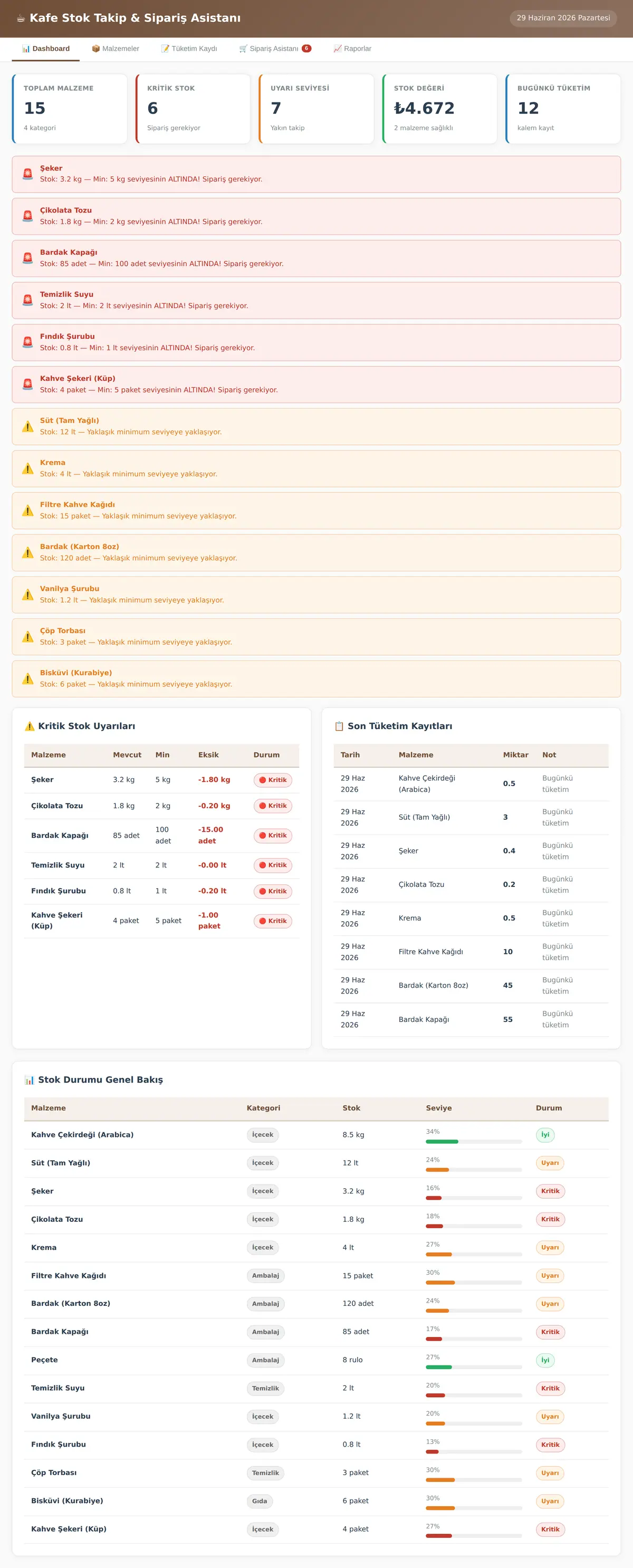Click the -15.00 adet shortage value
This screenshot has height=1568, width=633.
pos(210,835)
